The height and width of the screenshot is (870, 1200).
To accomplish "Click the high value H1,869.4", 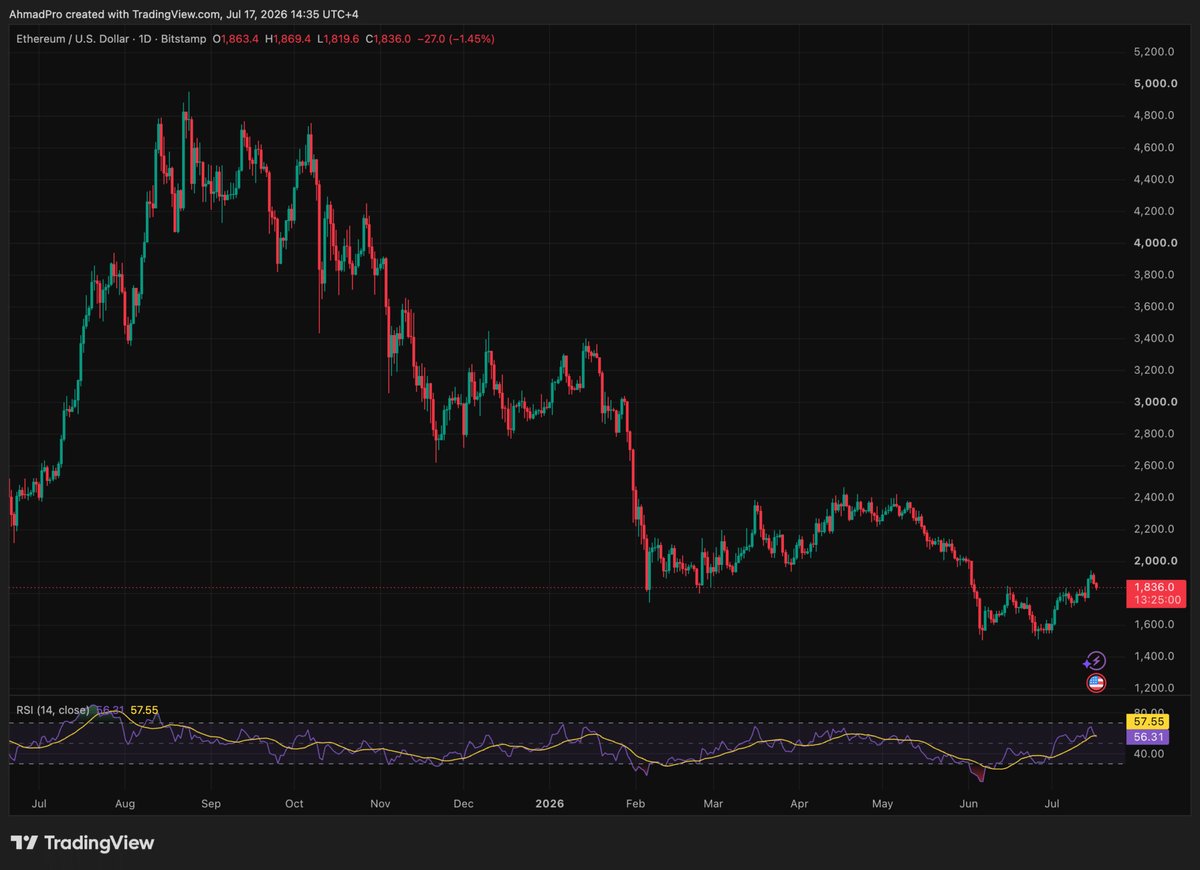I will (x=290, y=38).
